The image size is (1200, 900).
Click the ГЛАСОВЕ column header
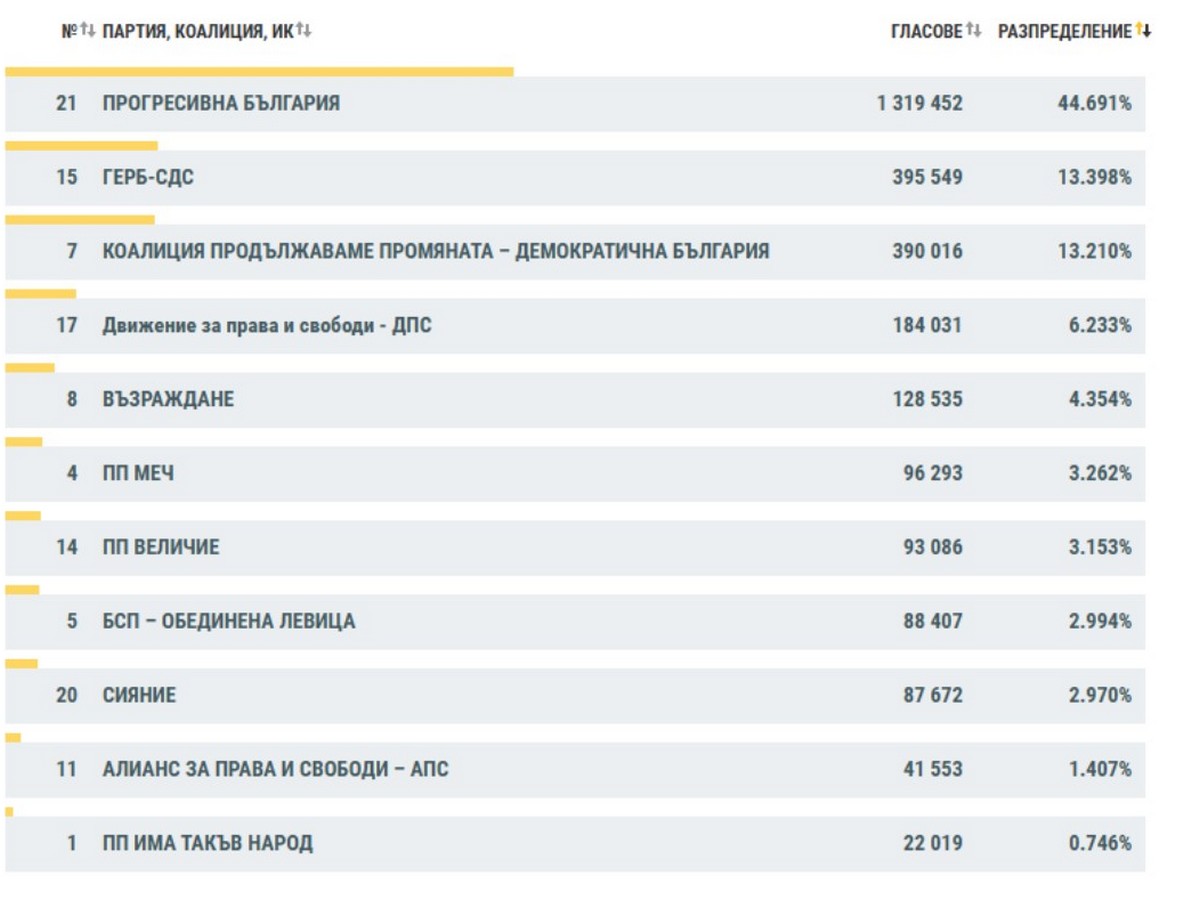(926, 32)
